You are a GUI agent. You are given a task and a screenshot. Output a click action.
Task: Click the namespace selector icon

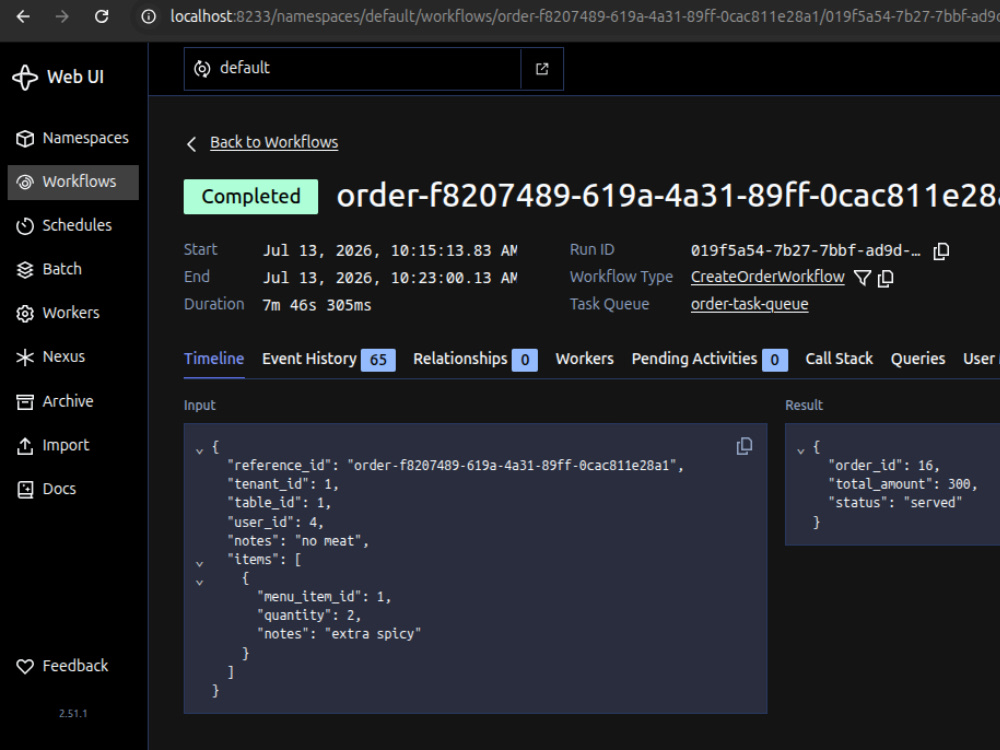(202, 68)
